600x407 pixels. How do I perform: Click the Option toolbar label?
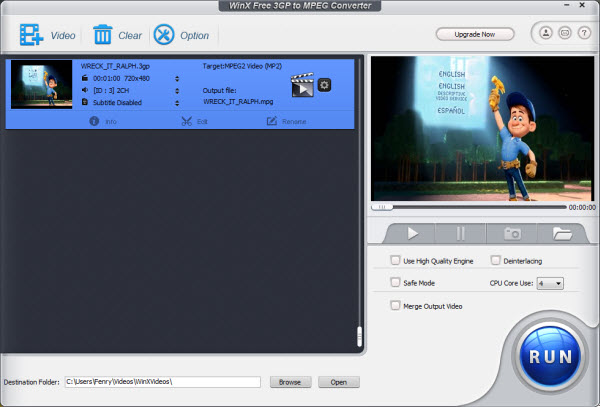pos(194,36)
